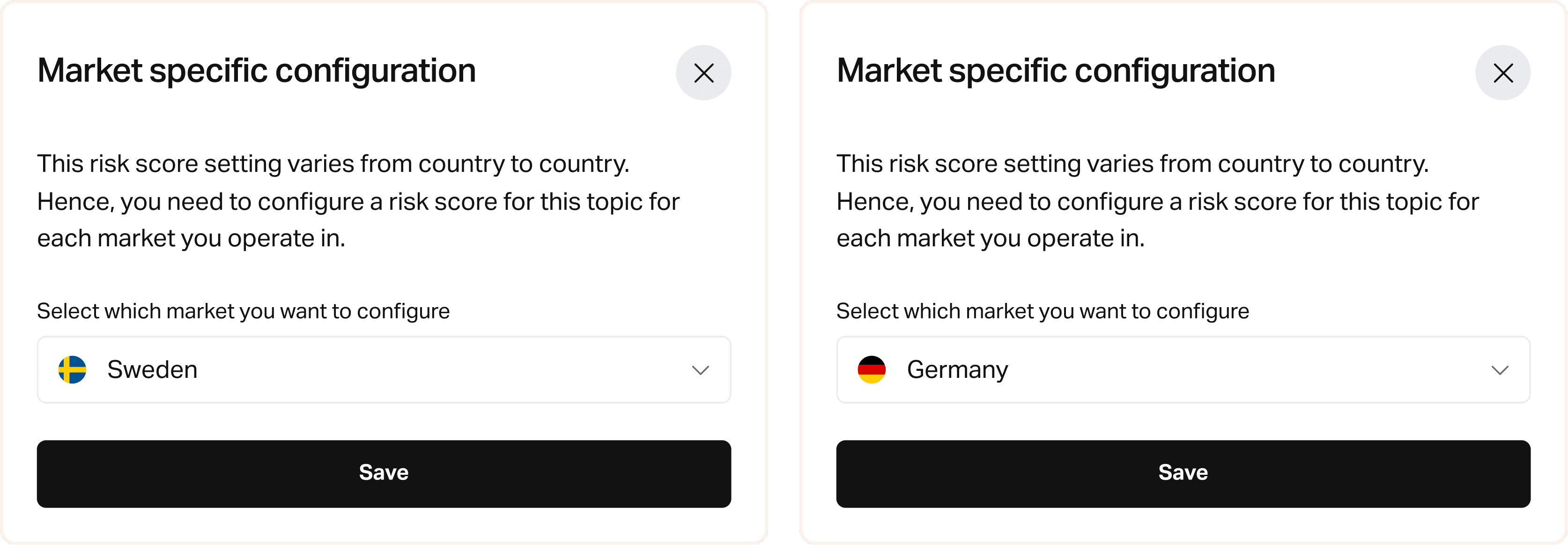Viewport: 1568px width, 545px height.
Task: Close the dialog showing Sweden market
Action: [703, 73]
